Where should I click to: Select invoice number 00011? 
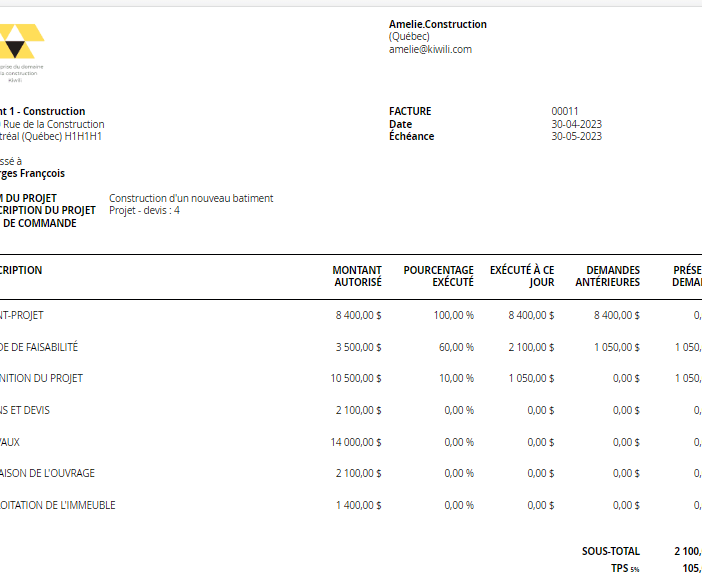click(x=565, y=111)
